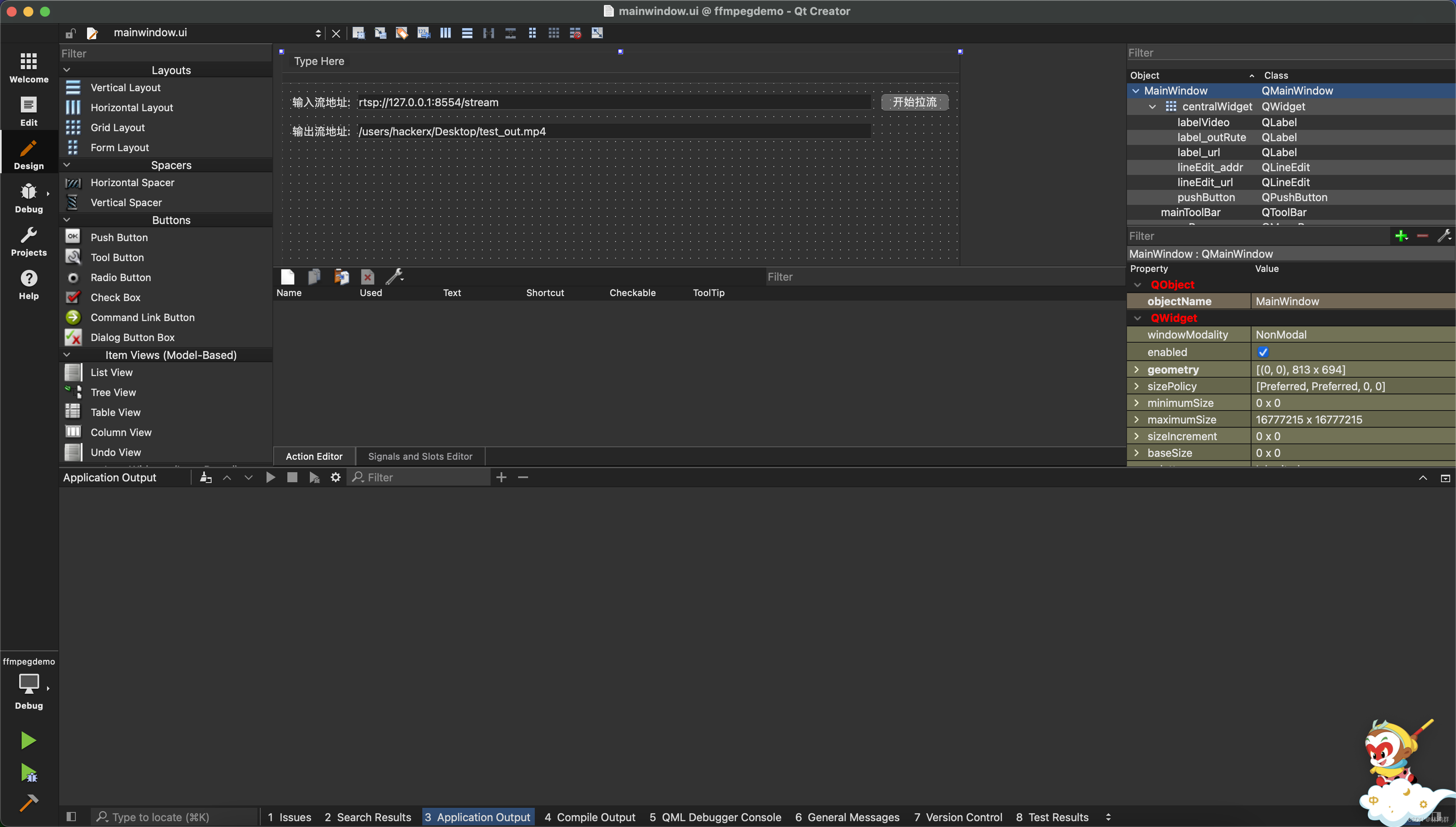The height and width of the screenshot is (827, 1456).
Task: Click the green Run button
Action: coord(28,740)
